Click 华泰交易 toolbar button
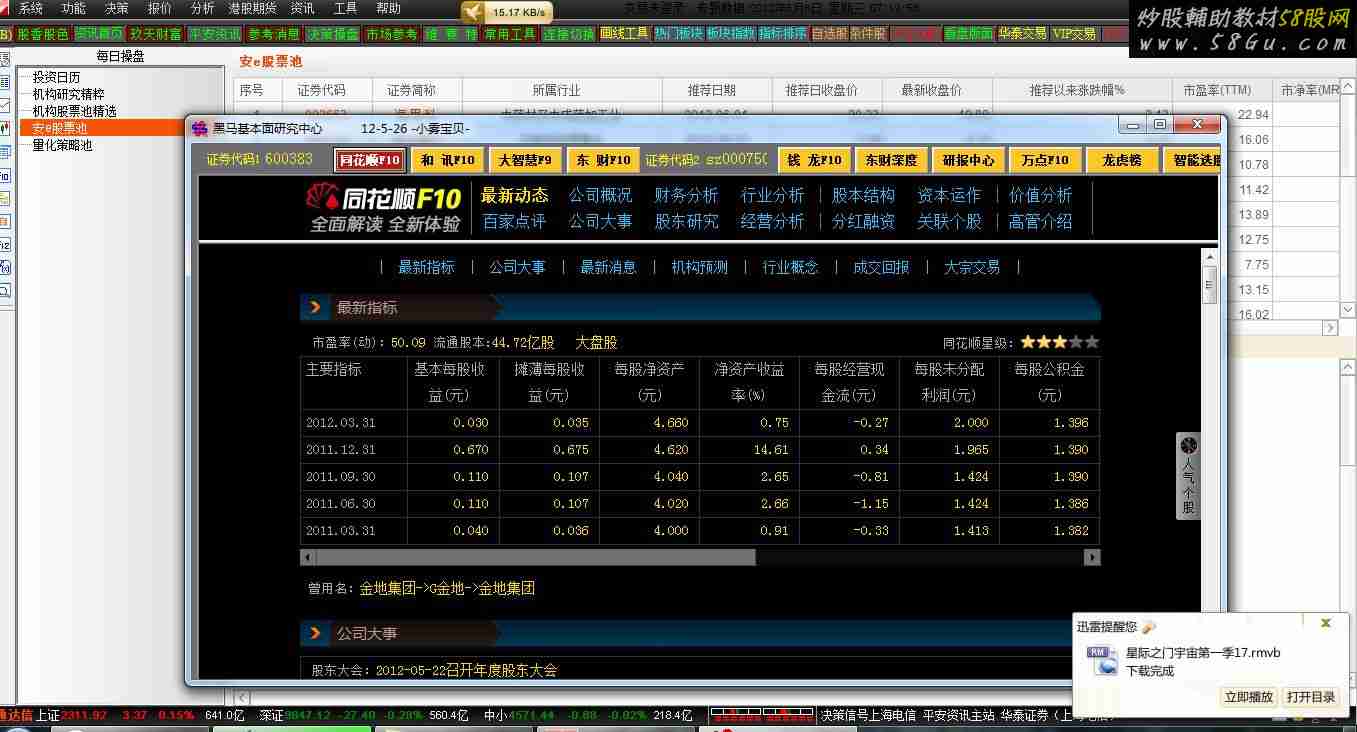Screen dimensions: 1357x732 click(1023, 34)
